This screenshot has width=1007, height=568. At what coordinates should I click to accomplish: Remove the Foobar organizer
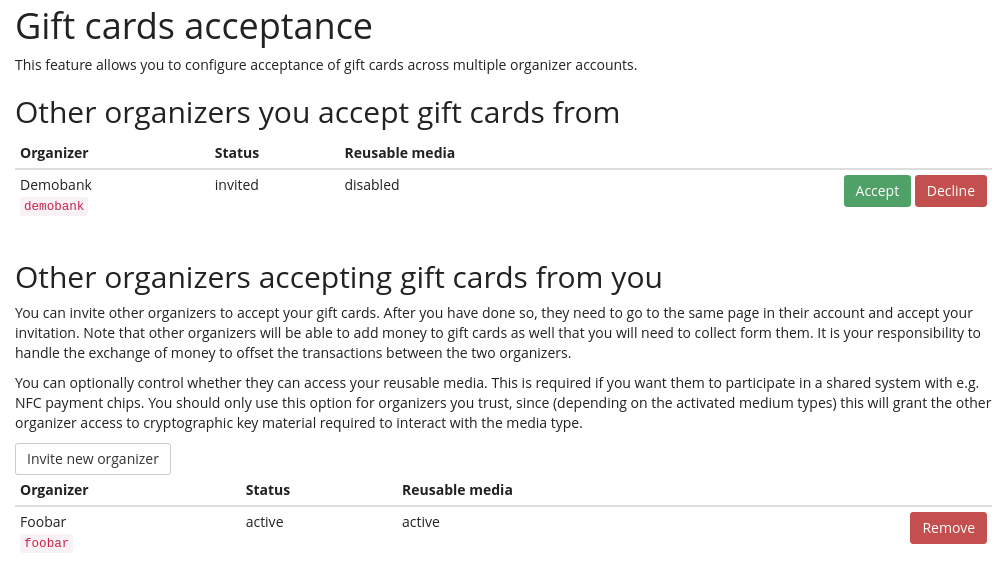[948, 528]
